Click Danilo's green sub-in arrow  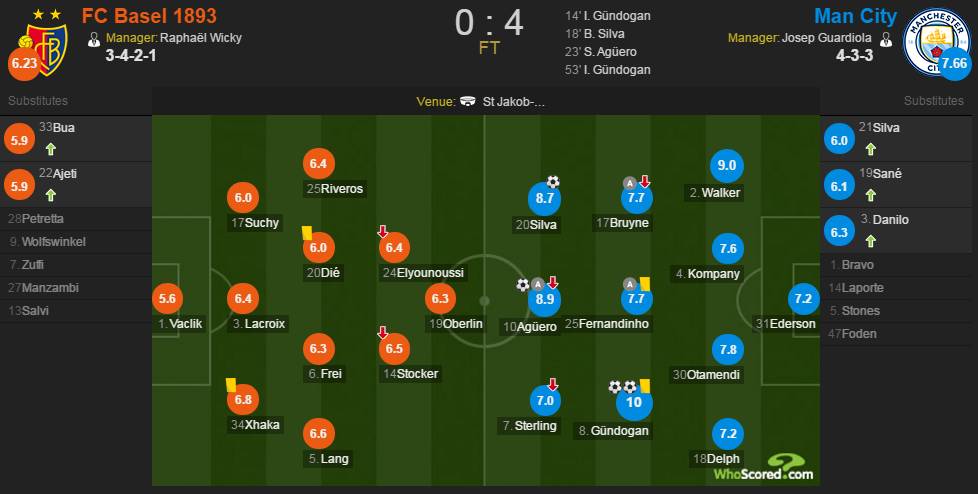pos(870,240)
